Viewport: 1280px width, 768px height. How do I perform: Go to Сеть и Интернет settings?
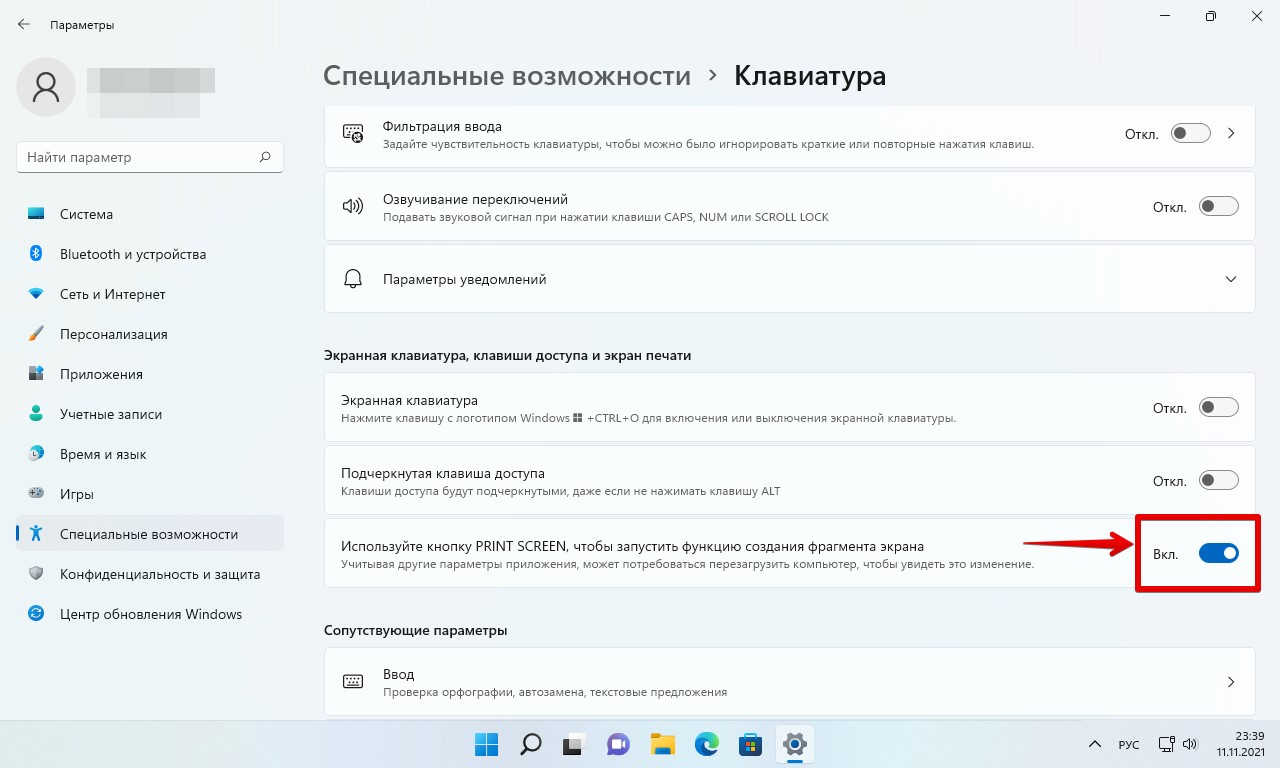pyautogui.click(x=150, y=294)
